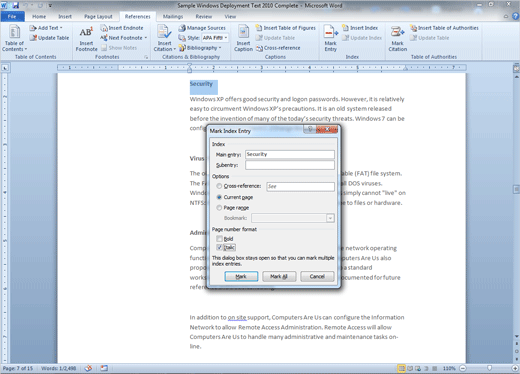This screenshot has width=520, height=374.
Task: Click the on site underlined text
Action: [237, 317]
